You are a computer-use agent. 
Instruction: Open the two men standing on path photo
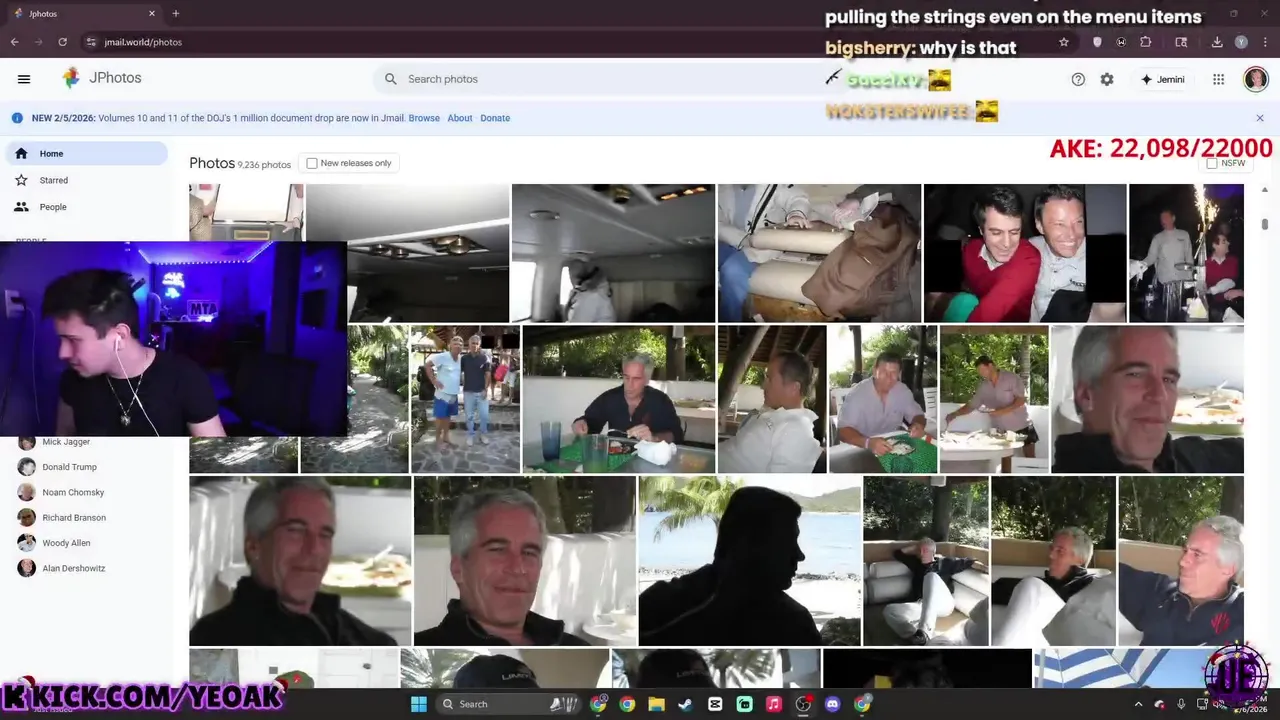pos(465,399)
